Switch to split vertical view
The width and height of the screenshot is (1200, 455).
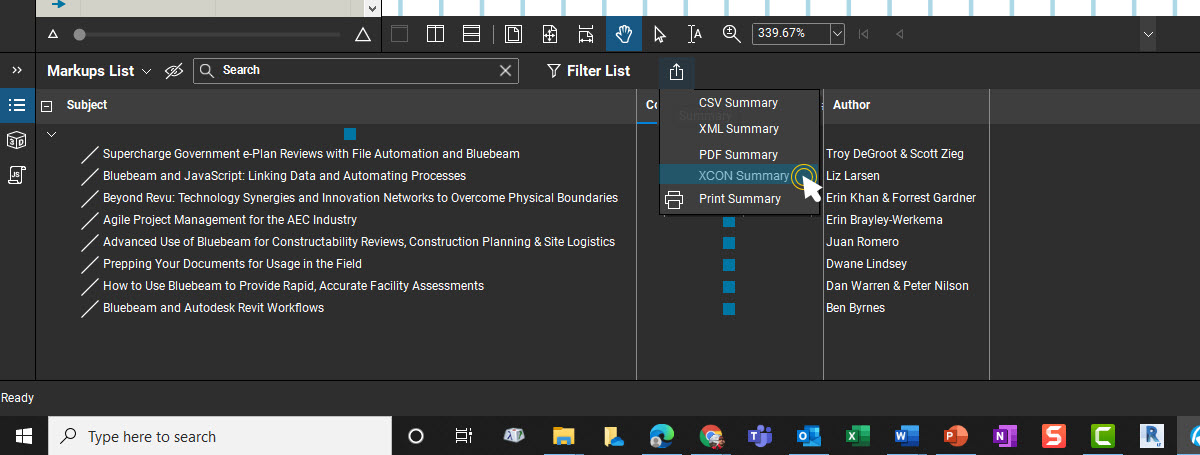435,34
